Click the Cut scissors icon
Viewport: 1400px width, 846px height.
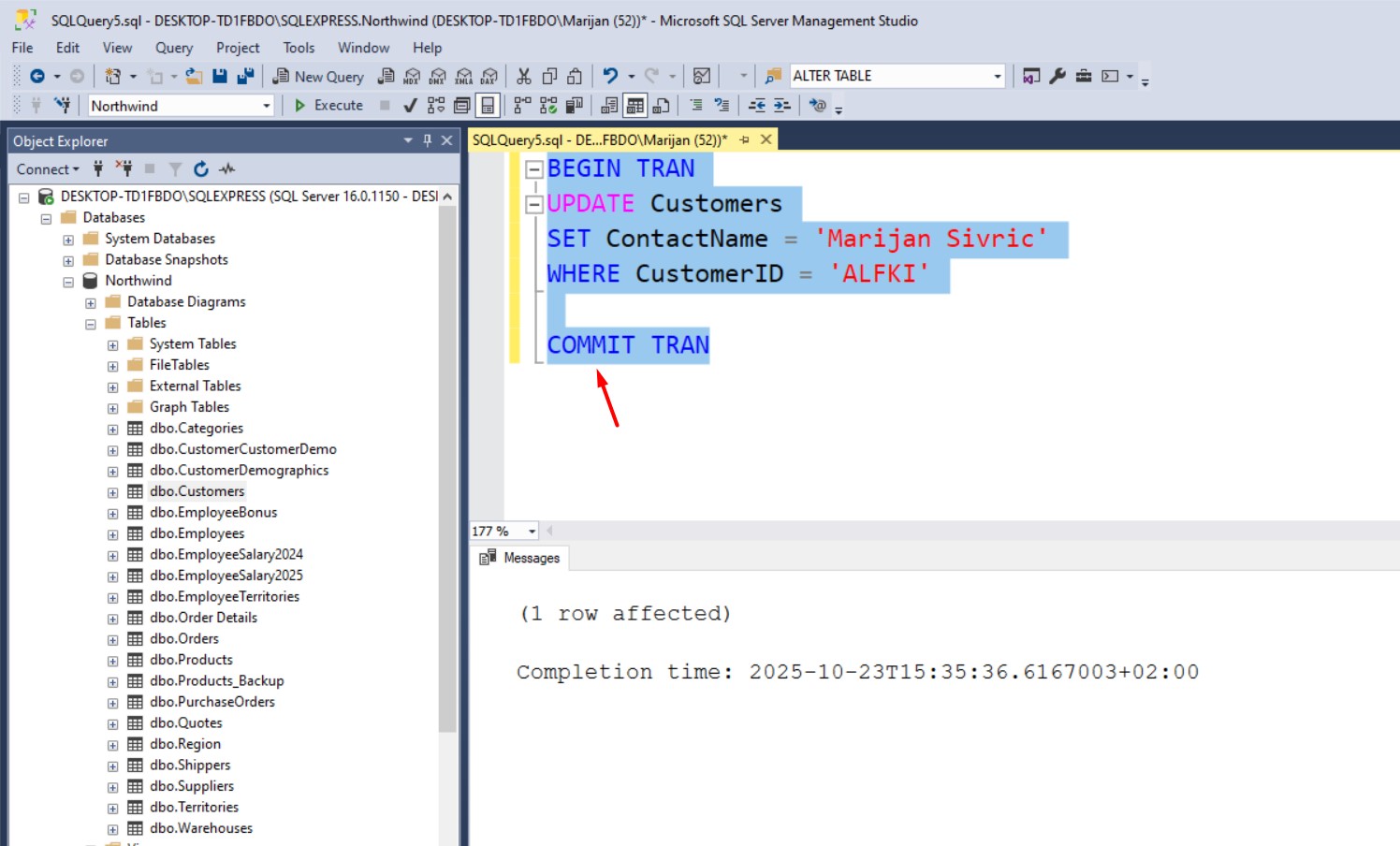point(524,77)
